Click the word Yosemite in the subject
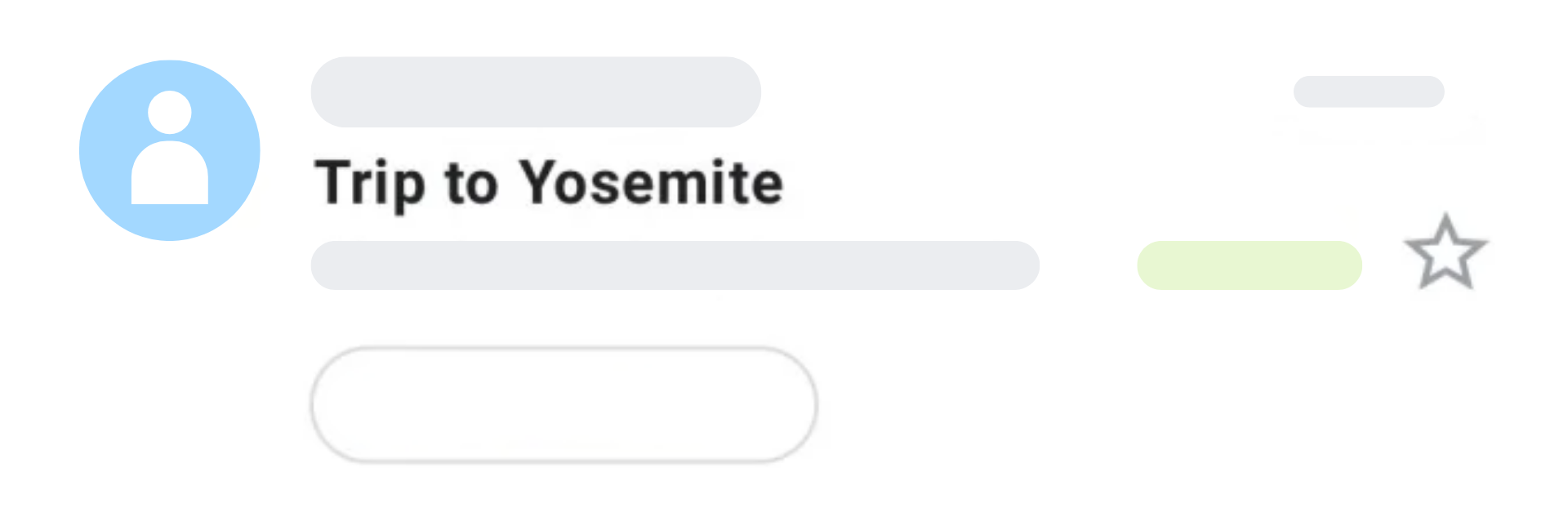1568x517 pixels. coord(652,183)
